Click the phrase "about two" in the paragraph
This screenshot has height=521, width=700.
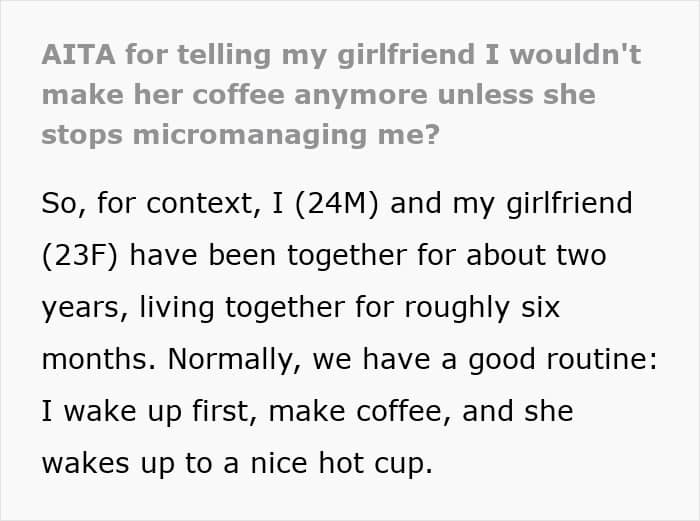point(536,255)
